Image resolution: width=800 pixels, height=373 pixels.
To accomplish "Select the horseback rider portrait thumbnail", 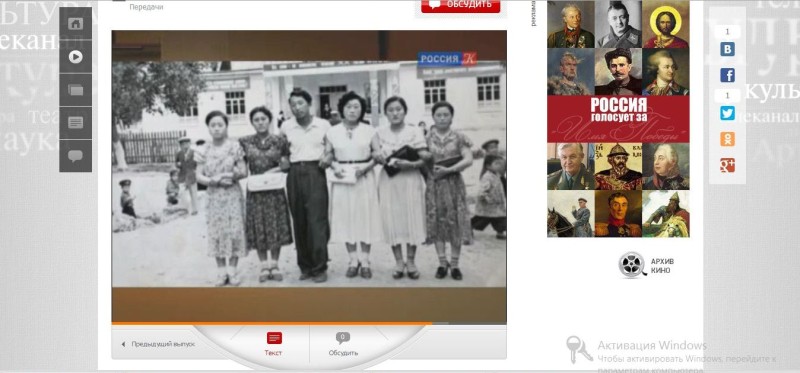I will point(571,213).
